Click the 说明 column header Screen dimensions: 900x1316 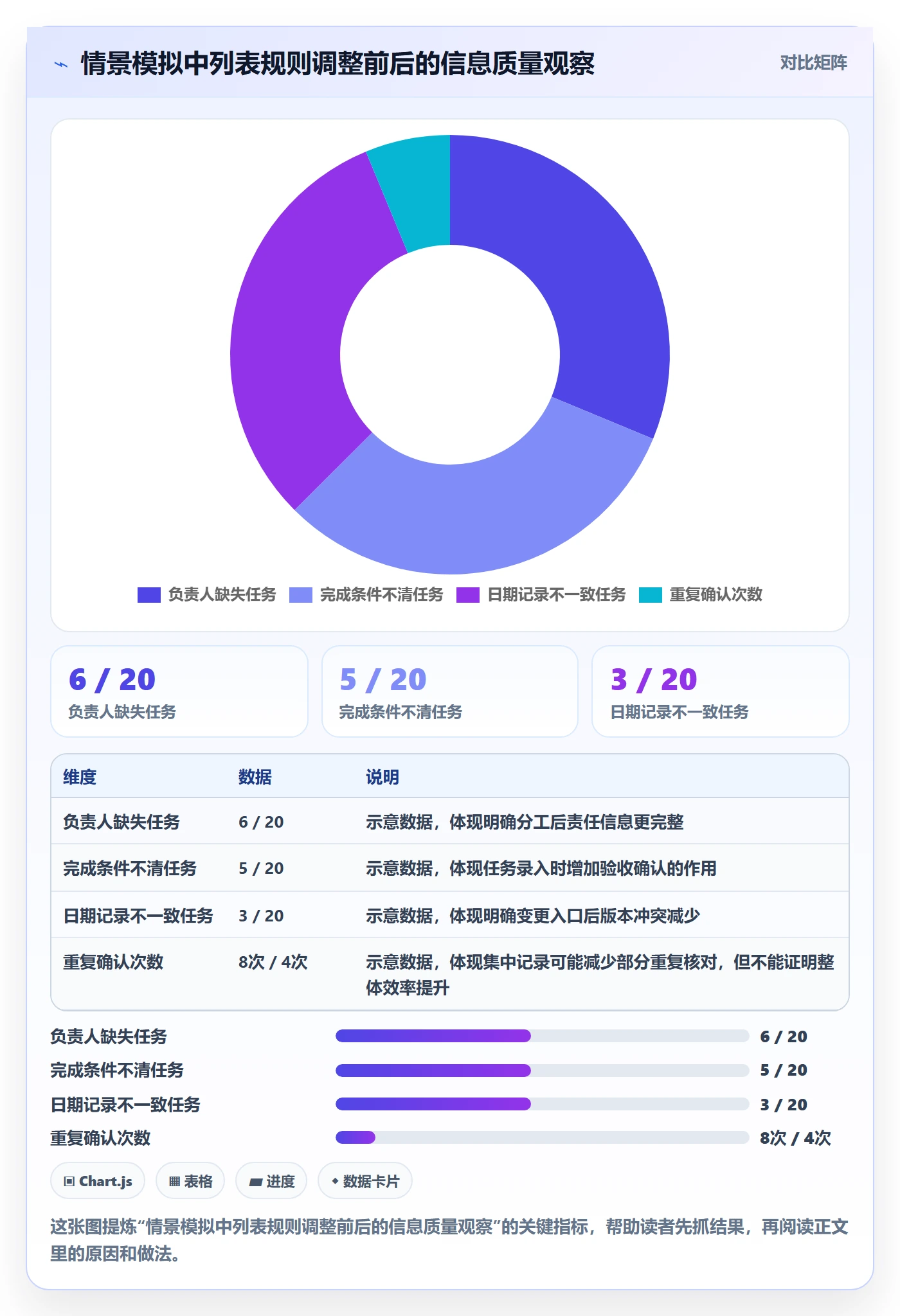[x=382, y=777]
